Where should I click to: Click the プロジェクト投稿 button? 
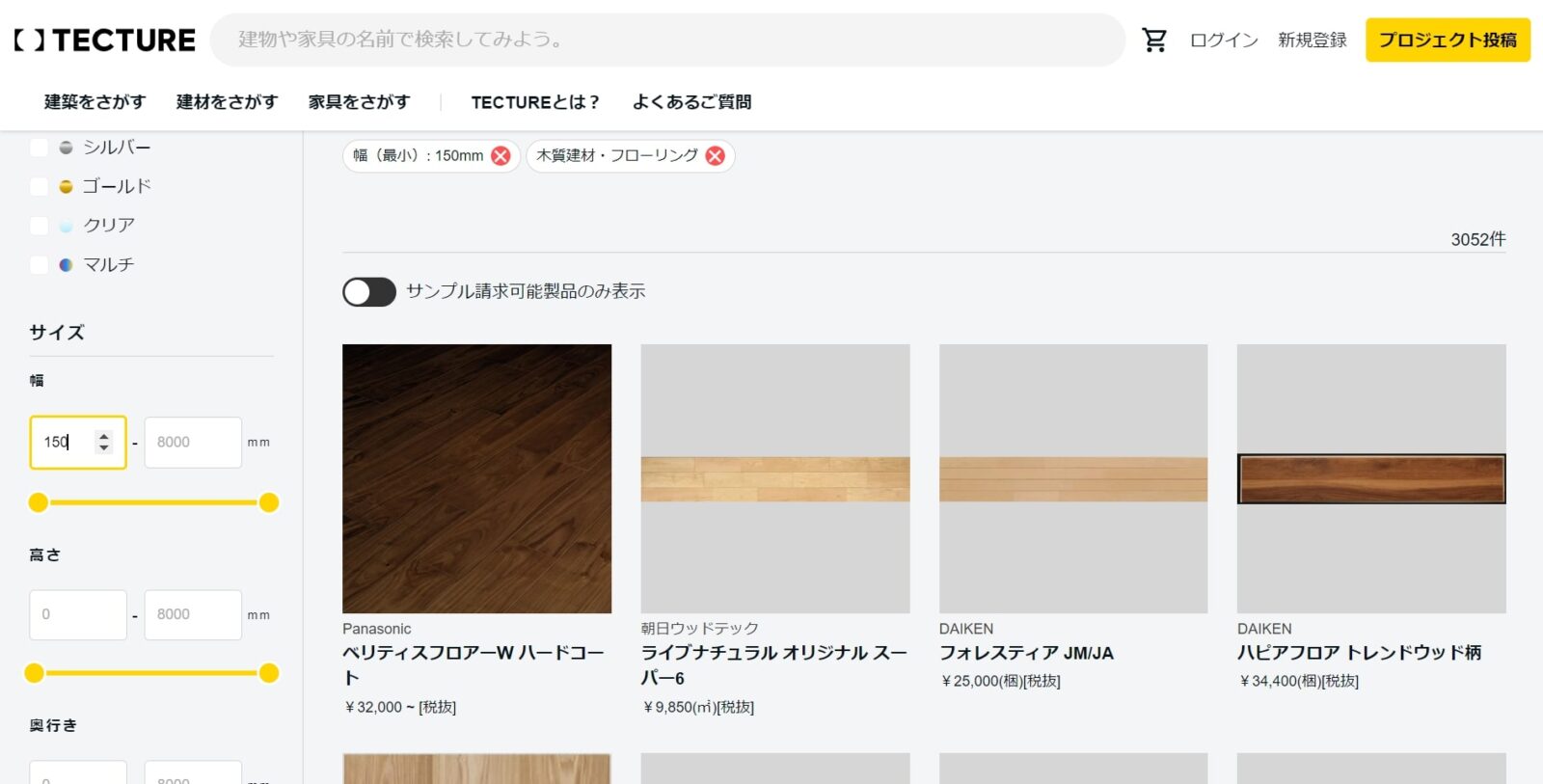(x=1447, y=41)
